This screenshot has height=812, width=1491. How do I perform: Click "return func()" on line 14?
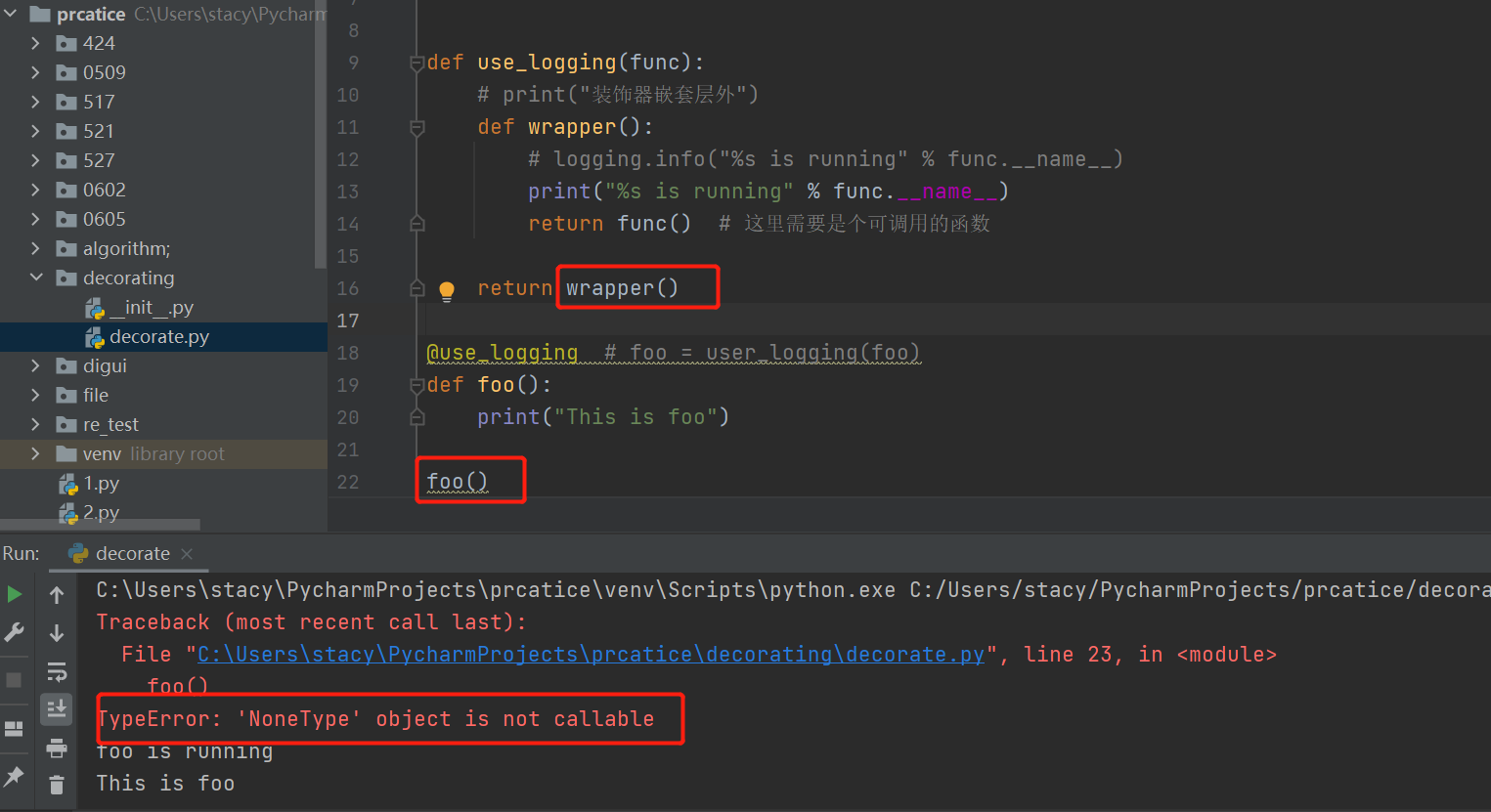coord(609,224)
